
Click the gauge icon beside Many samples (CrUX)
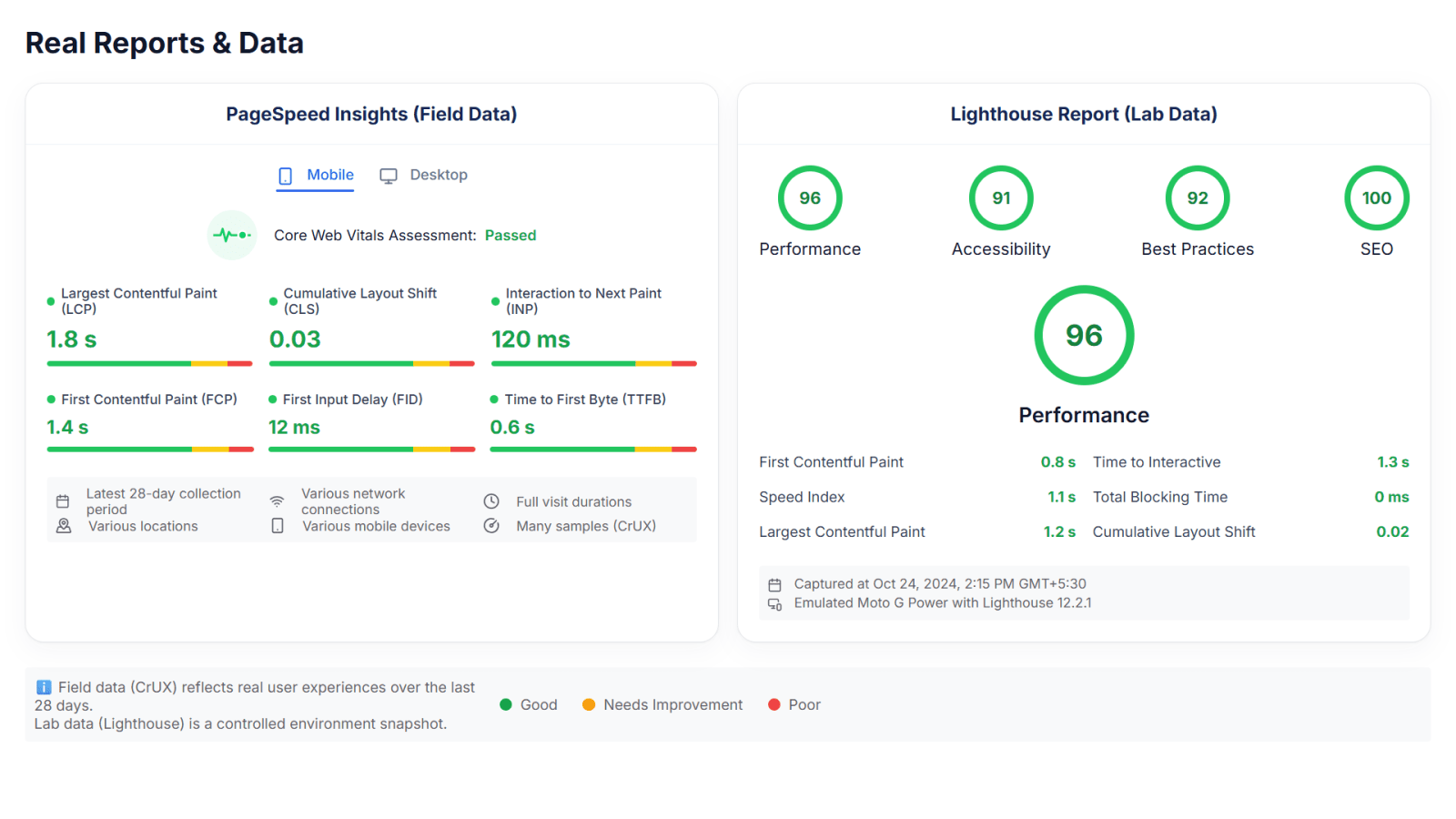(491, 526)
